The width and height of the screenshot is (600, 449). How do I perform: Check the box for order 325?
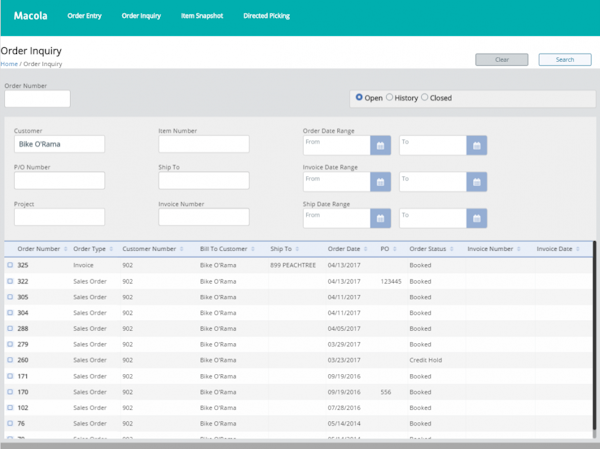(10, 265)
